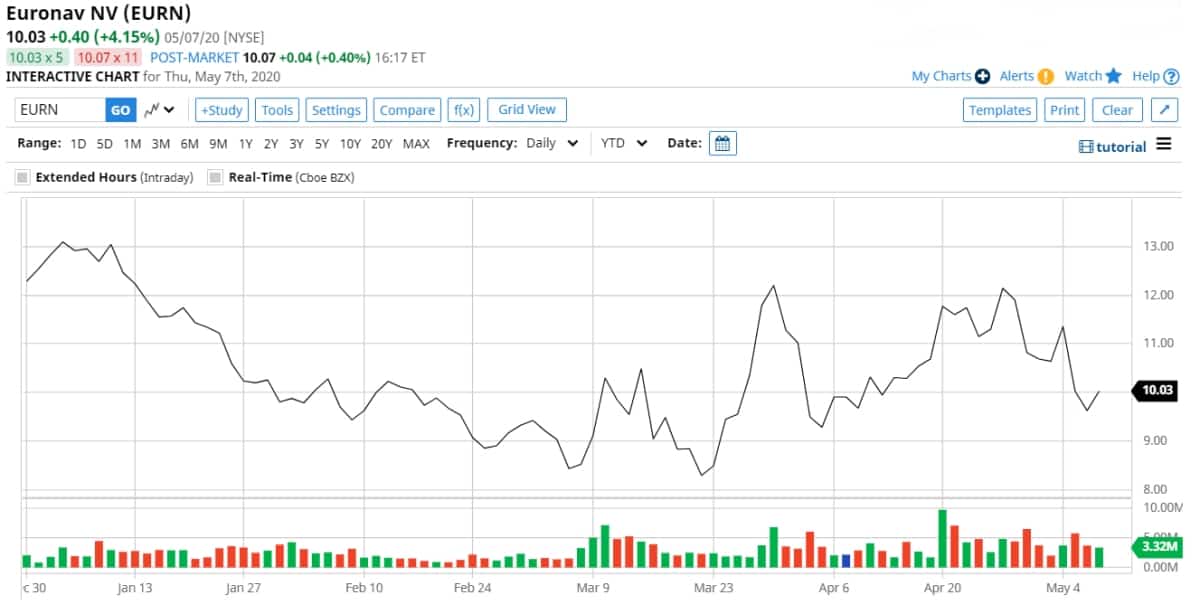The image size is (1200, 614).
Task: Open the Tools button
Action: 277,110
